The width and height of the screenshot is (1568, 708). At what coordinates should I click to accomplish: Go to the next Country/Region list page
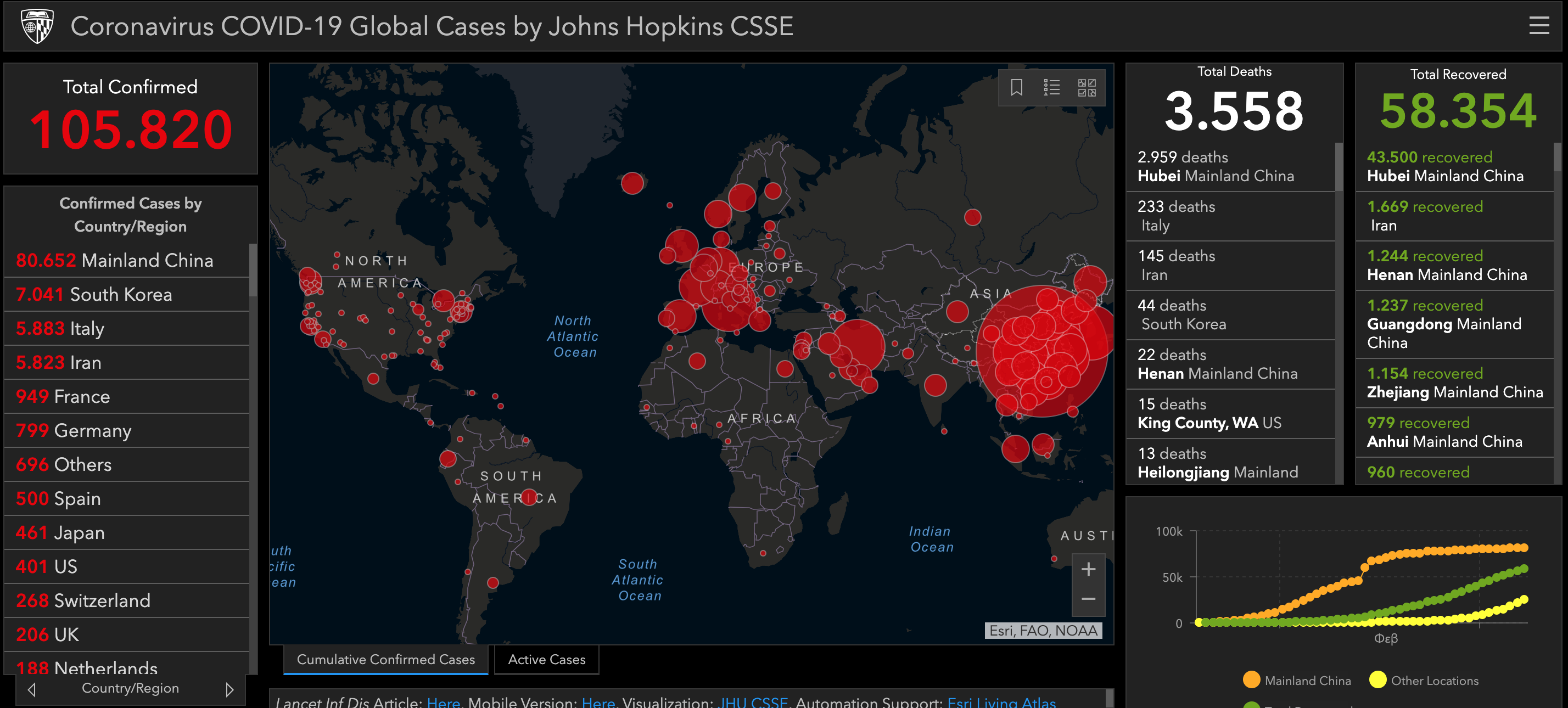point(229,689)
